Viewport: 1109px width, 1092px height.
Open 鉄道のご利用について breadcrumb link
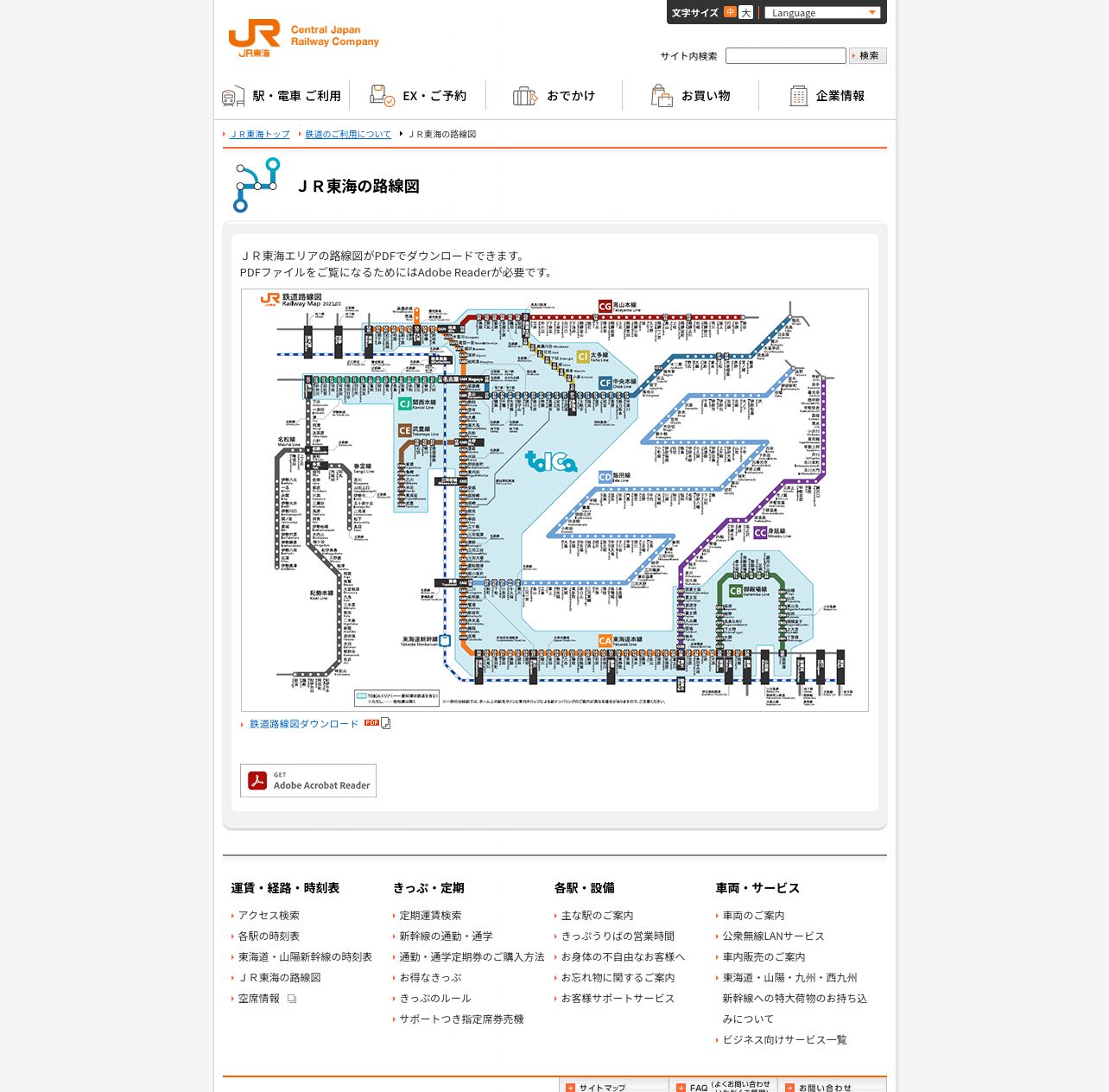(348, 134)
